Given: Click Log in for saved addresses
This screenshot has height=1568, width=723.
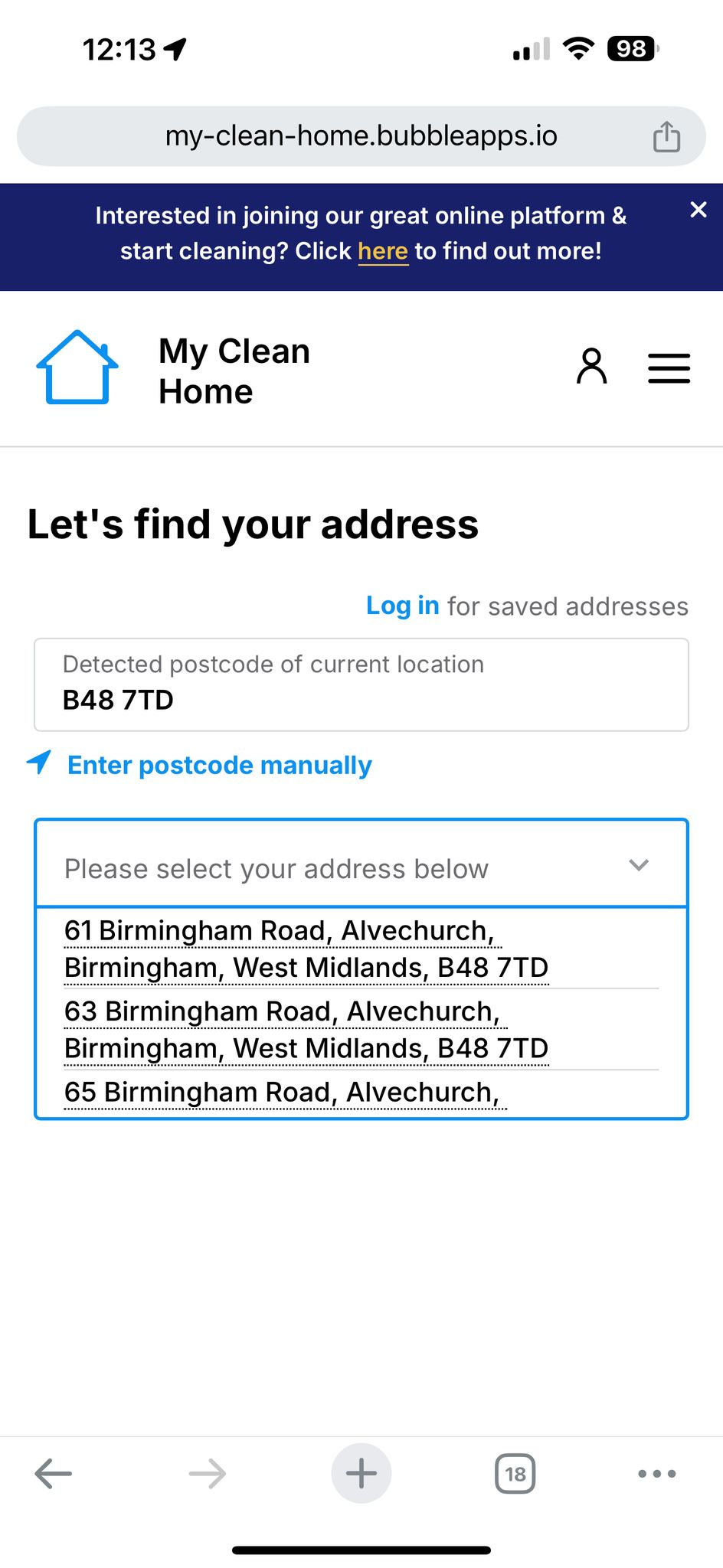Looking at the screenshot, I should click(x=403, y=606).
